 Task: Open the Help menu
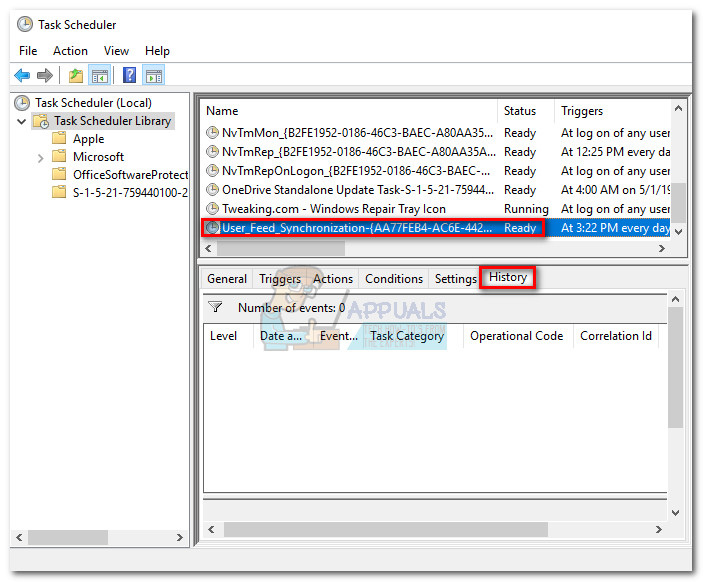tap(157, 51)
